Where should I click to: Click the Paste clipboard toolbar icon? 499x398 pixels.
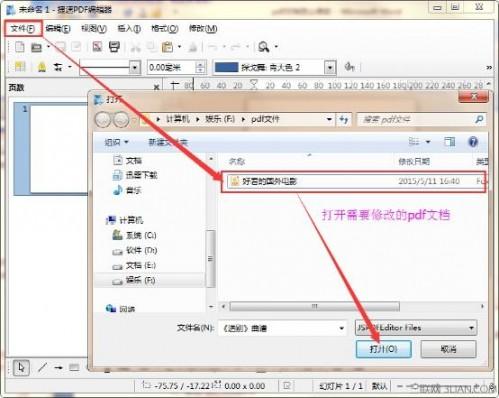pos(167,47)
